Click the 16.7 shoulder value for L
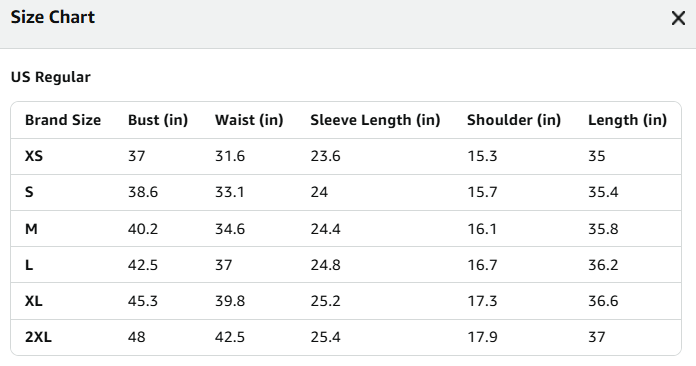This screenshot has width=696, height=366. coord(482,265)
